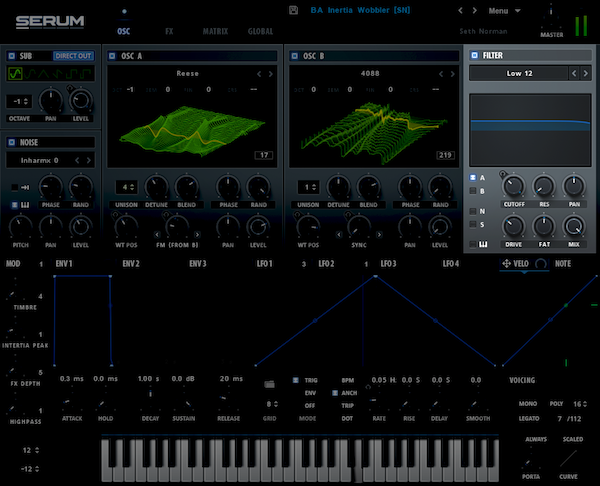Click the save preset floppy disk icon
The image size is (600, 486).
click(293, 10)
